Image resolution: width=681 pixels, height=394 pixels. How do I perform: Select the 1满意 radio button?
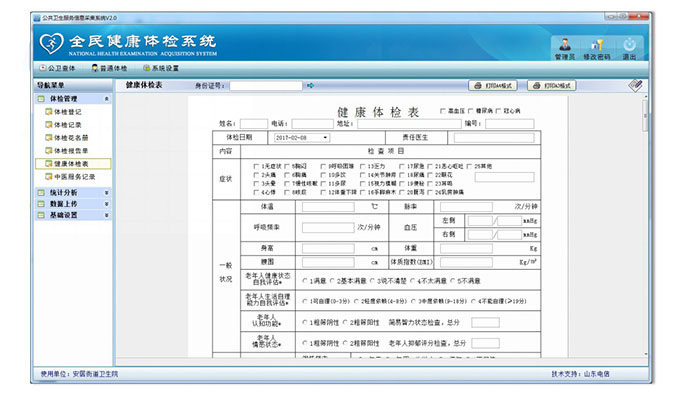pyautogui.click(x=305, y=281)
